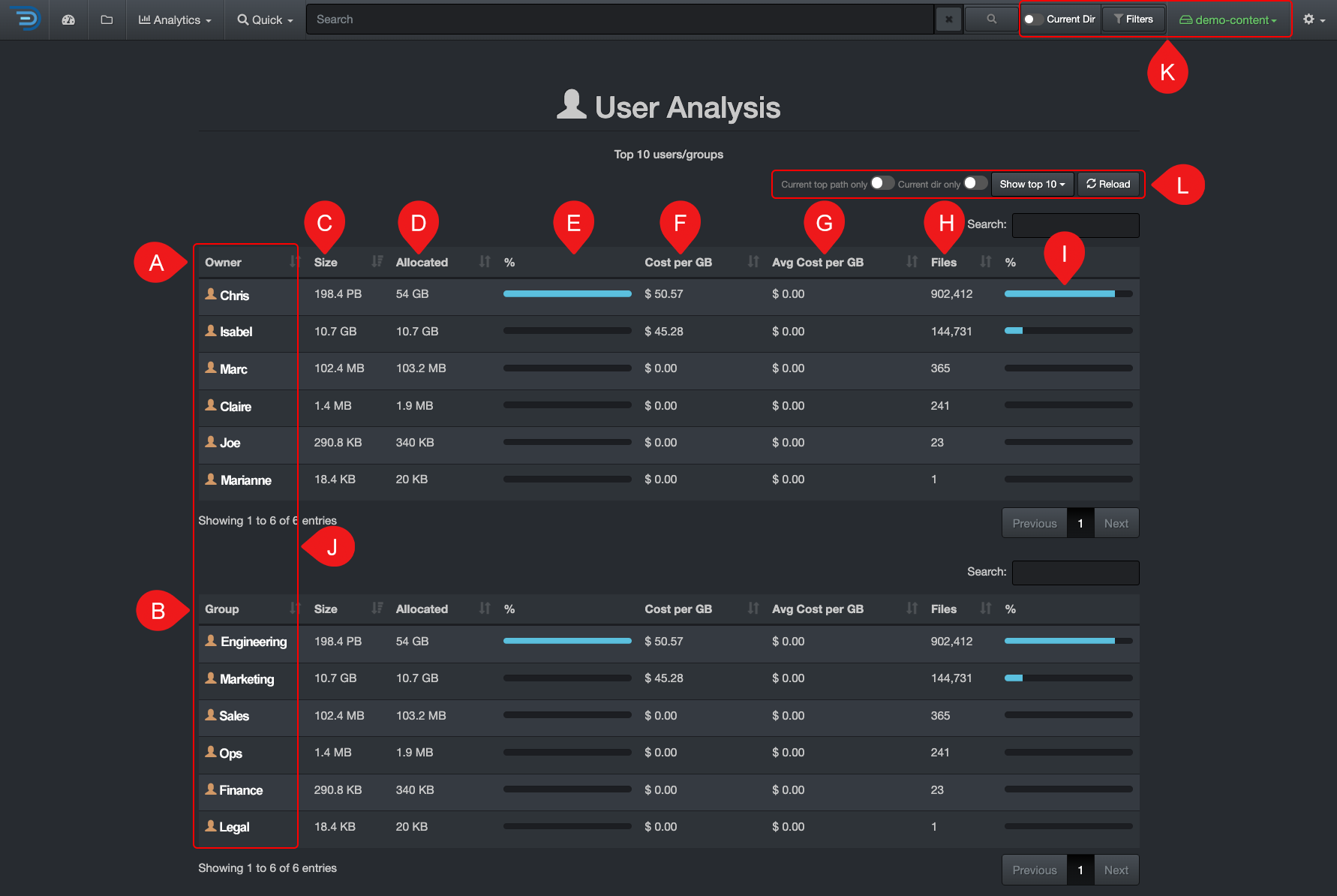Open the Filters panel
1337x896 pixels.
click(1133, 18)
